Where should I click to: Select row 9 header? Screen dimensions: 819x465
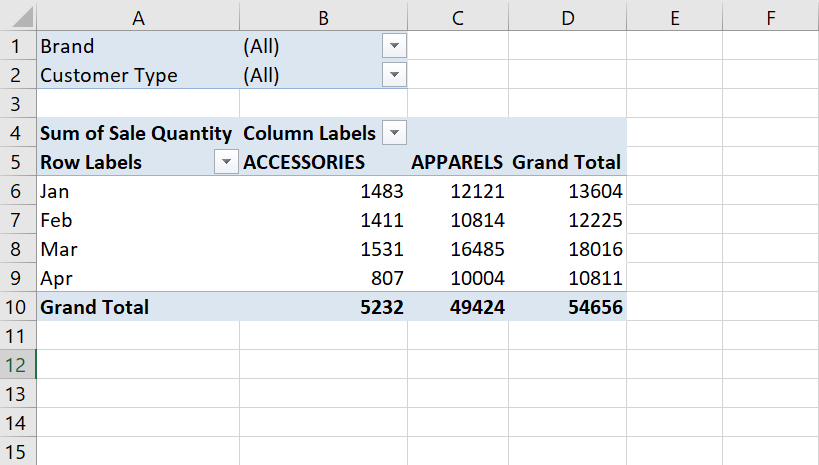[16, 278]
